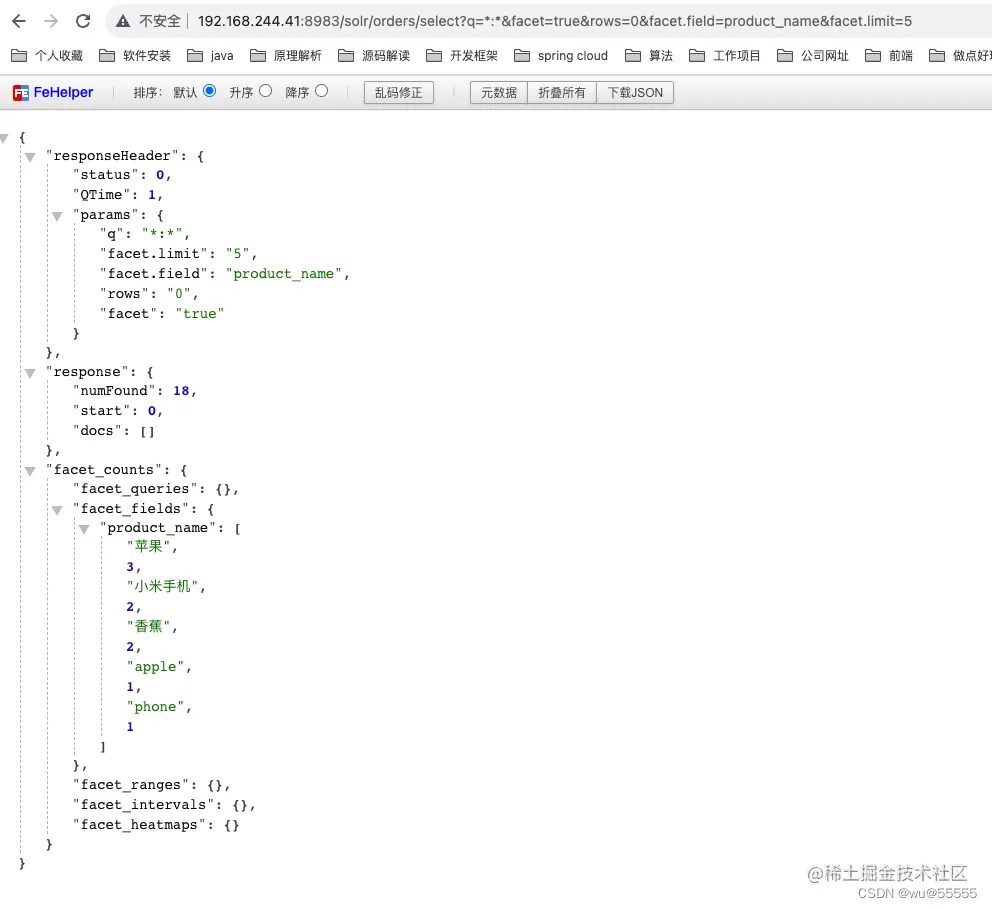The height and width of the screenshot is (908, 992).
Task: Click the "status" key
Action: tap(106, 175)
